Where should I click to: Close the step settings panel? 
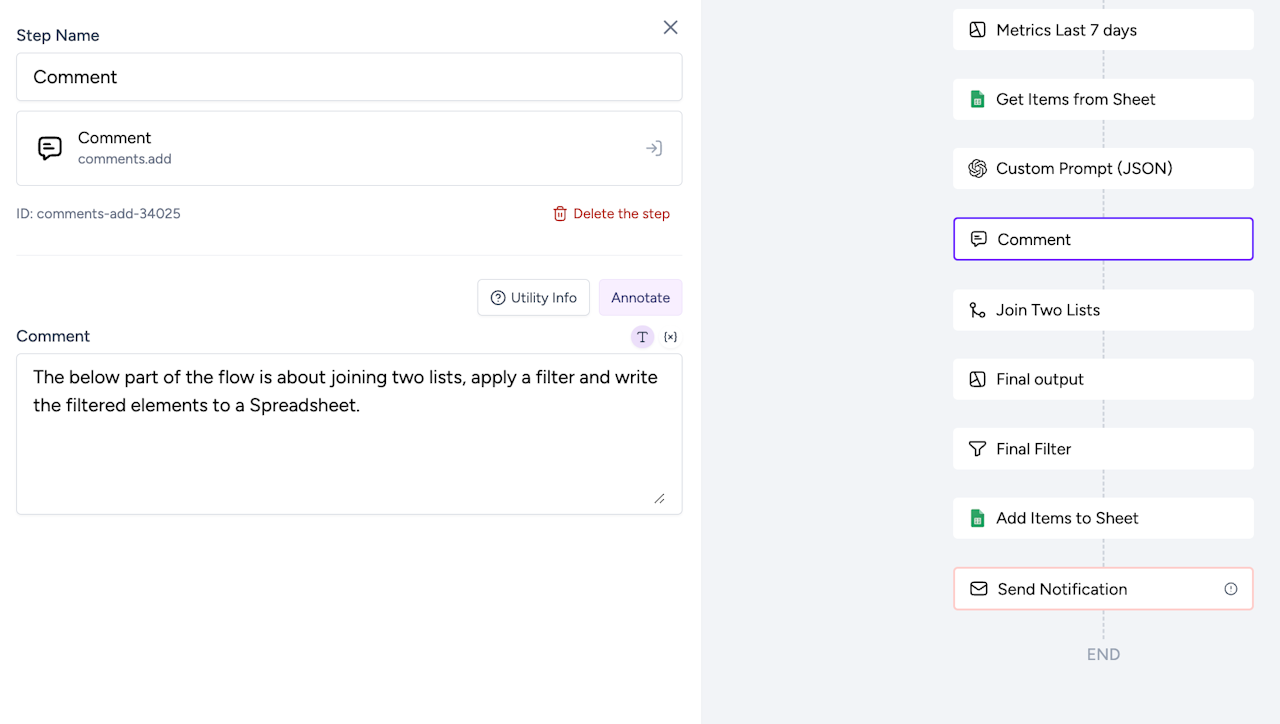[670, 28]
